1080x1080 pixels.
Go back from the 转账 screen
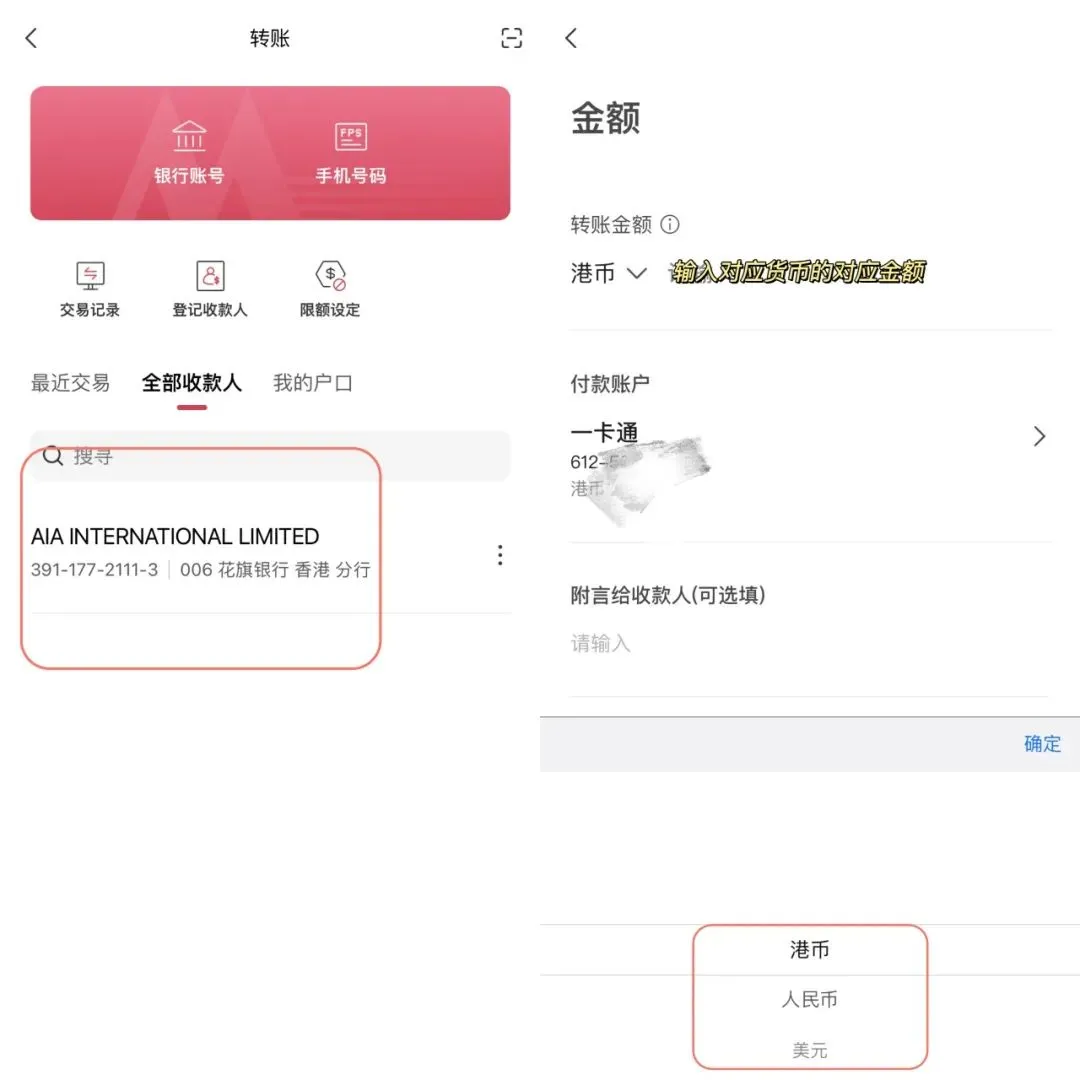(x=31, y=38)
